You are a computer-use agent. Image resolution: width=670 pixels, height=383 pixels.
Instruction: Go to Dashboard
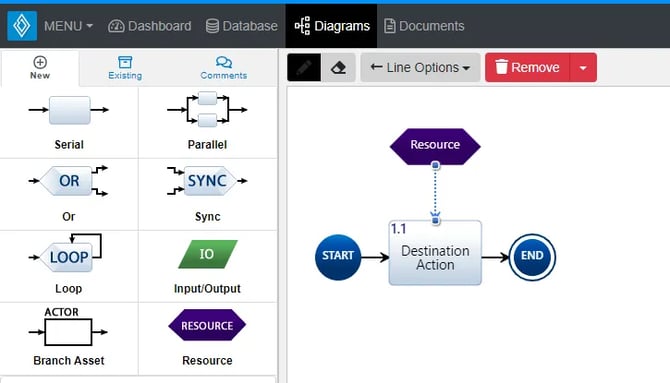click(150, 26)
